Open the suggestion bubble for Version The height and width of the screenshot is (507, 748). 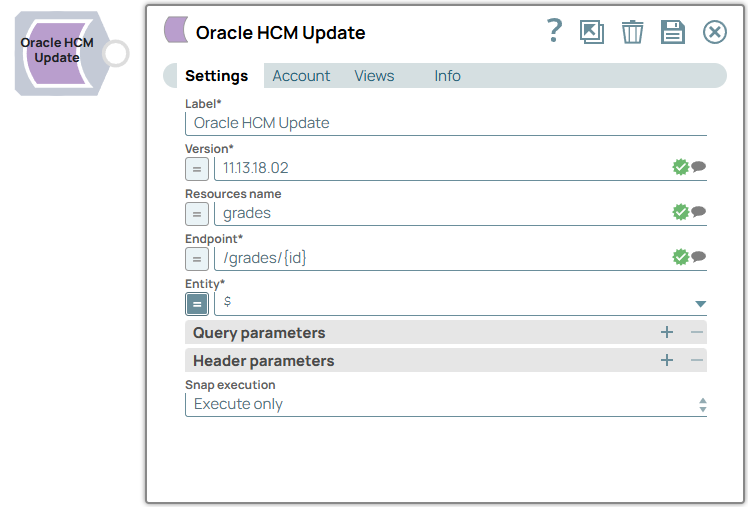(698, 166)
